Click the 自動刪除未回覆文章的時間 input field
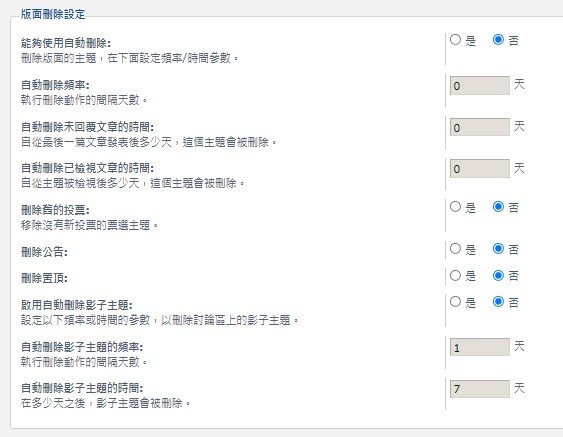The height and width of the screenshot is (437, 563). pos(480,127)
